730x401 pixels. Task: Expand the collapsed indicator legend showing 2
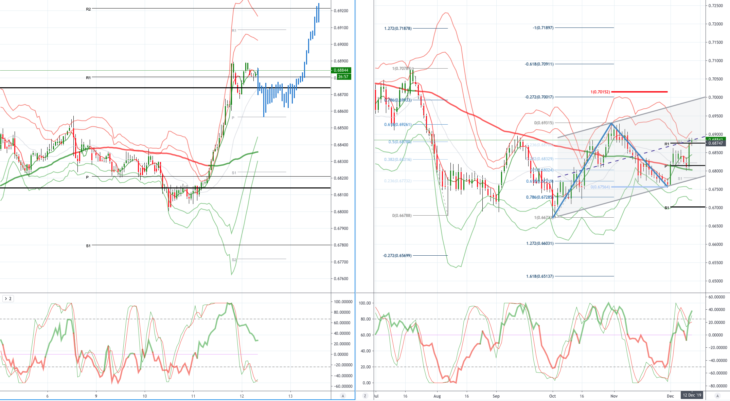pos(7,299)
